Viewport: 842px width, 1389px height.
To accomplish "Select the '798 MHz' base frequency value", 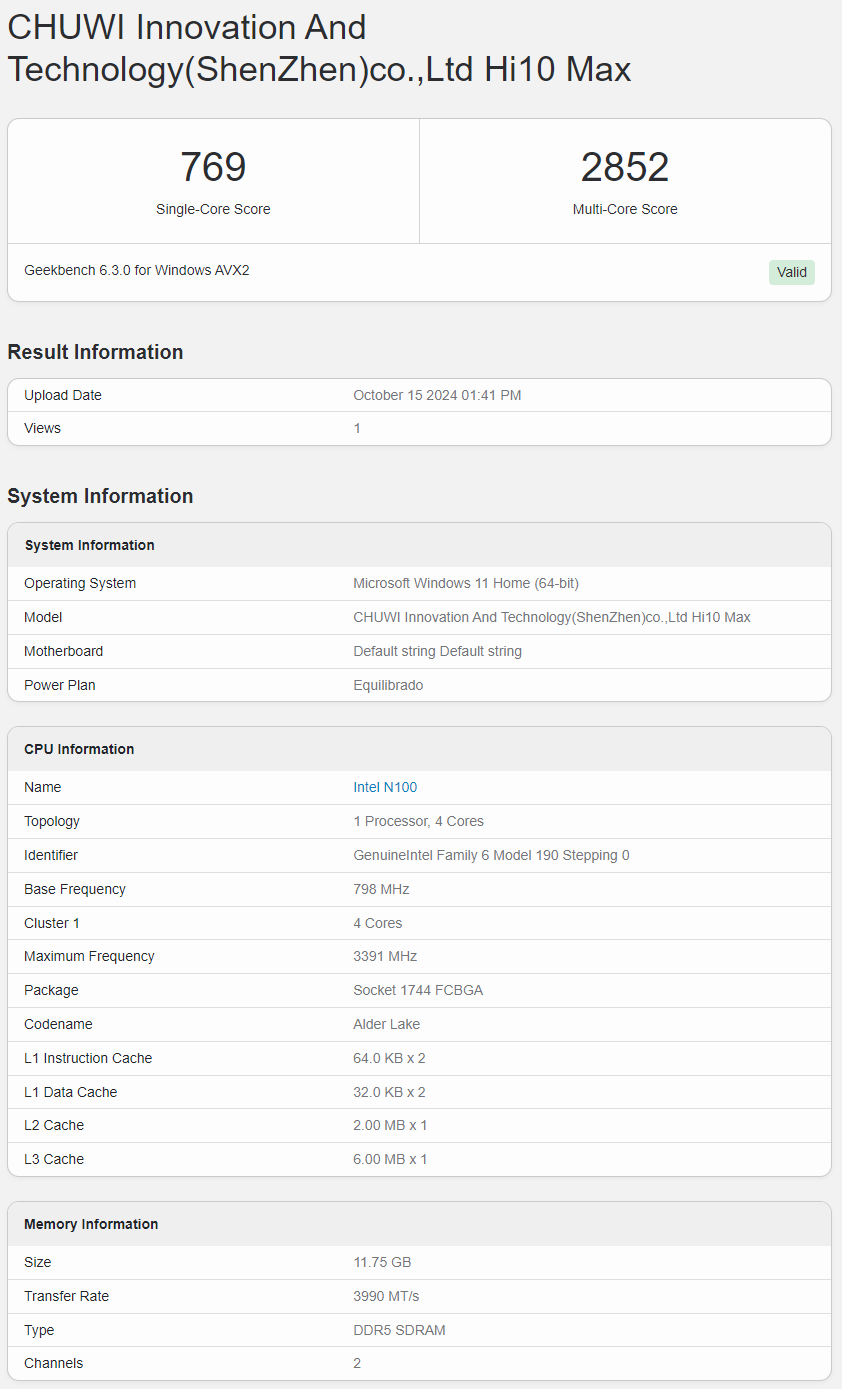I will 381,889.
